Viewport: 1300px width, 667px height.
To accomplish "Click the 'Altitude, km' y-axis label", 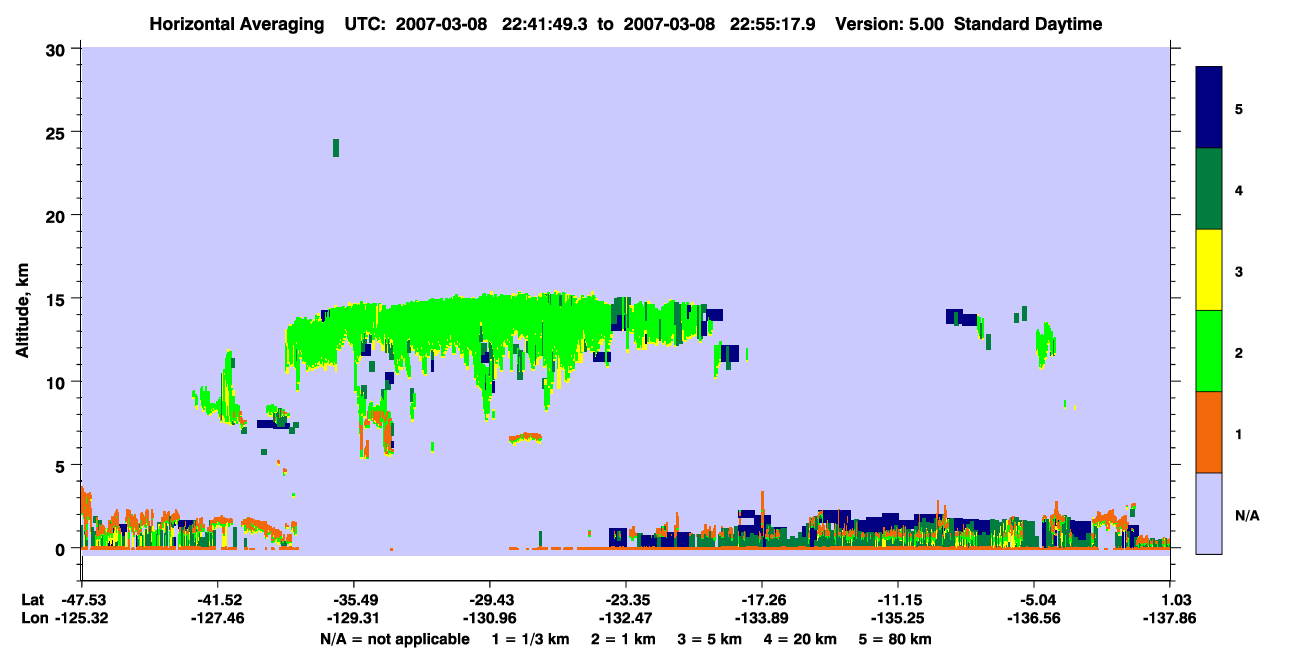I will point(21,310).
